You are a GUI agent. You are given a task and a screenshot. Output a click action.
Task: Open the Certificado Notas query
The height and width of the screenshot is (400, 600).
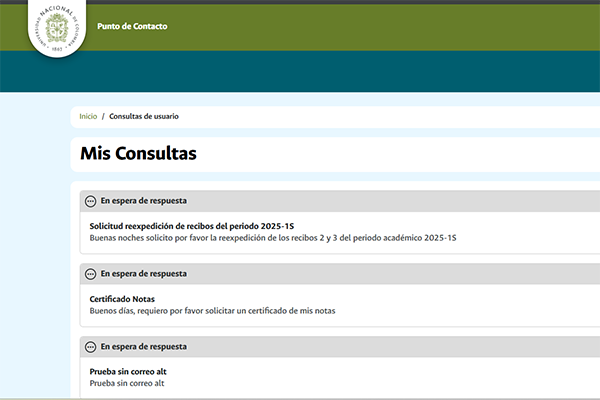(x=122, y=299)
